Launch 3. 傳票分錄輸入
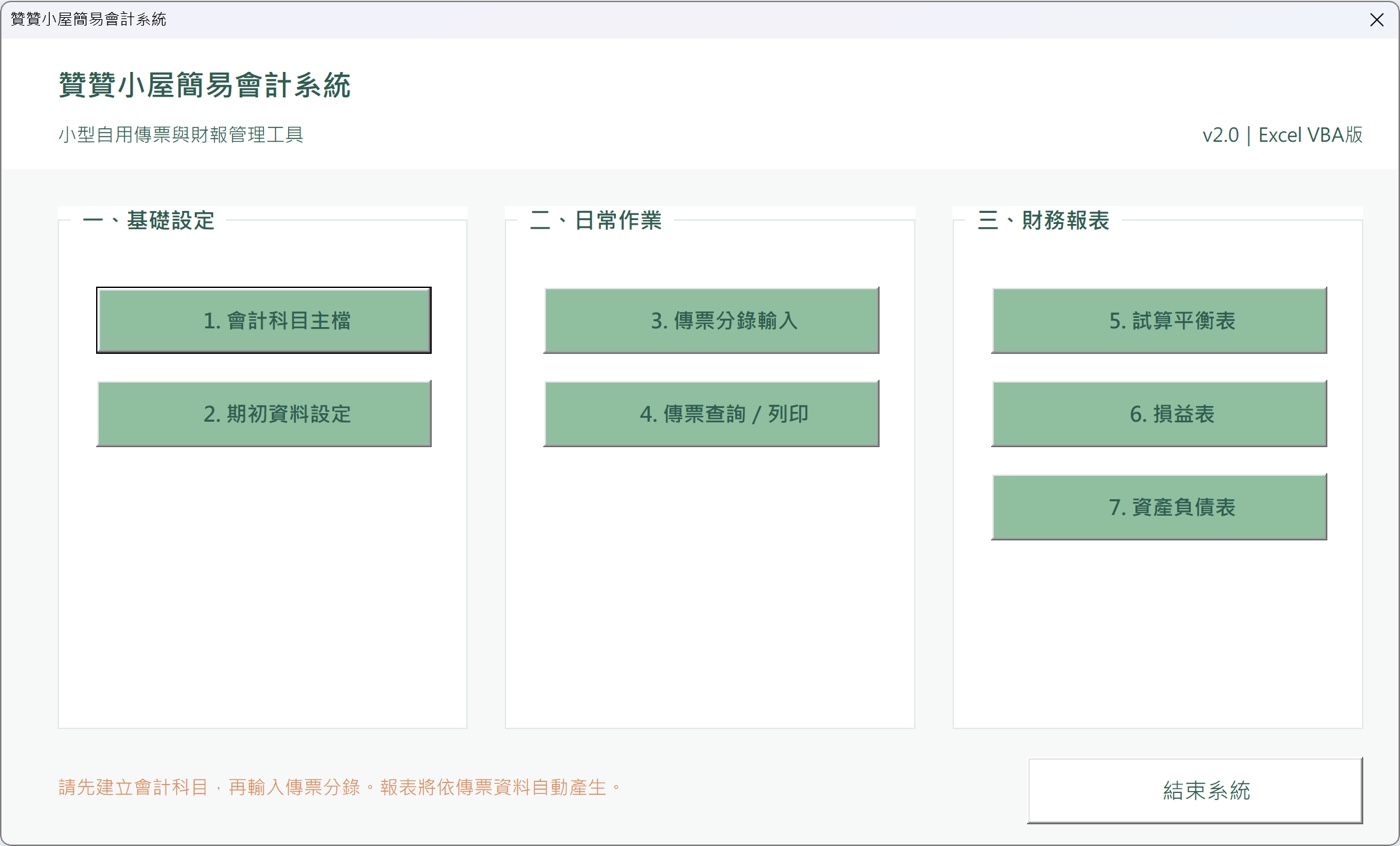 tap(711, 320)
